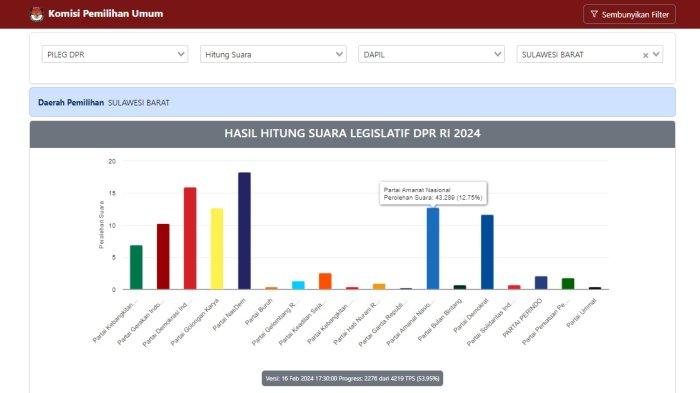
Task: Click the Partai Hati Nurani R bar
Action: (x=379, y=287)
